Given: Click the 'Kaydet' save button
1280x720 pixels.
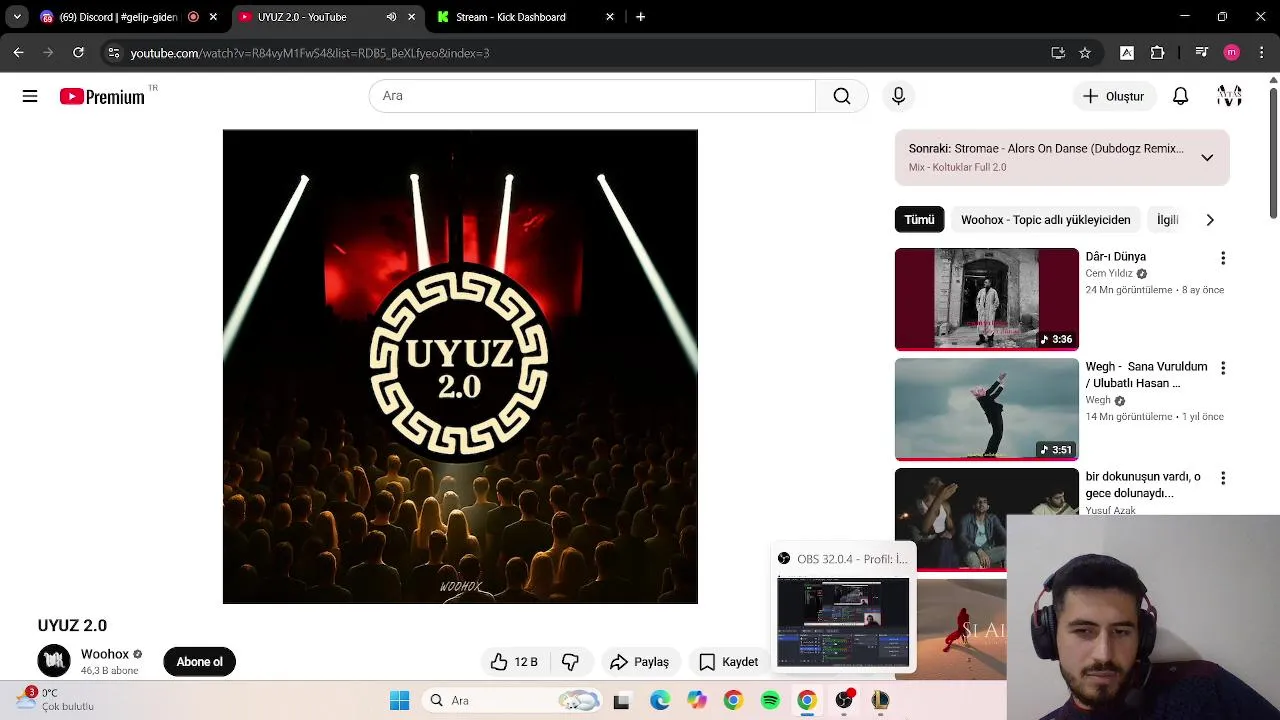Looking at the screenshot, I should [728, 662].
